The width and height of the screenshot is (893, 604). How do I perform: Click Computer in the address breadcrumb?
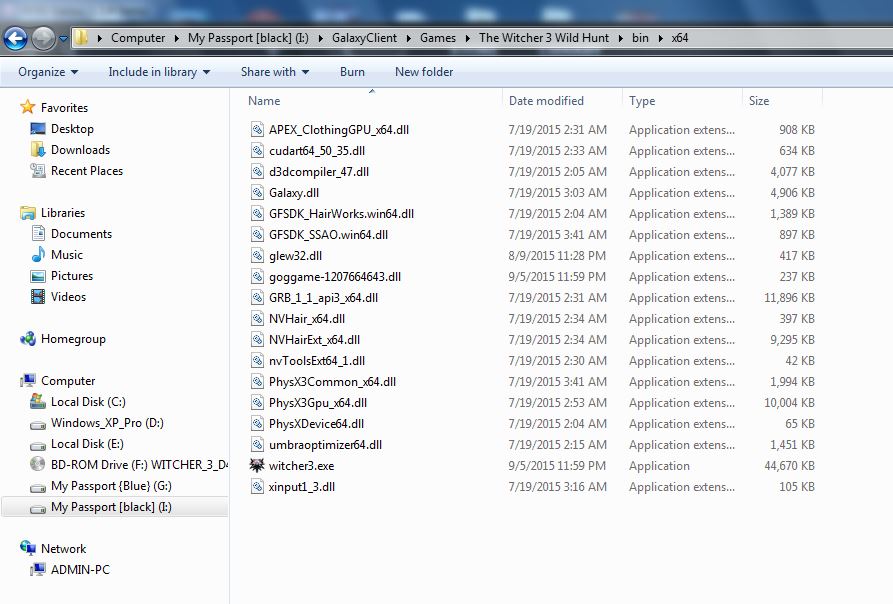click(138, 38)
